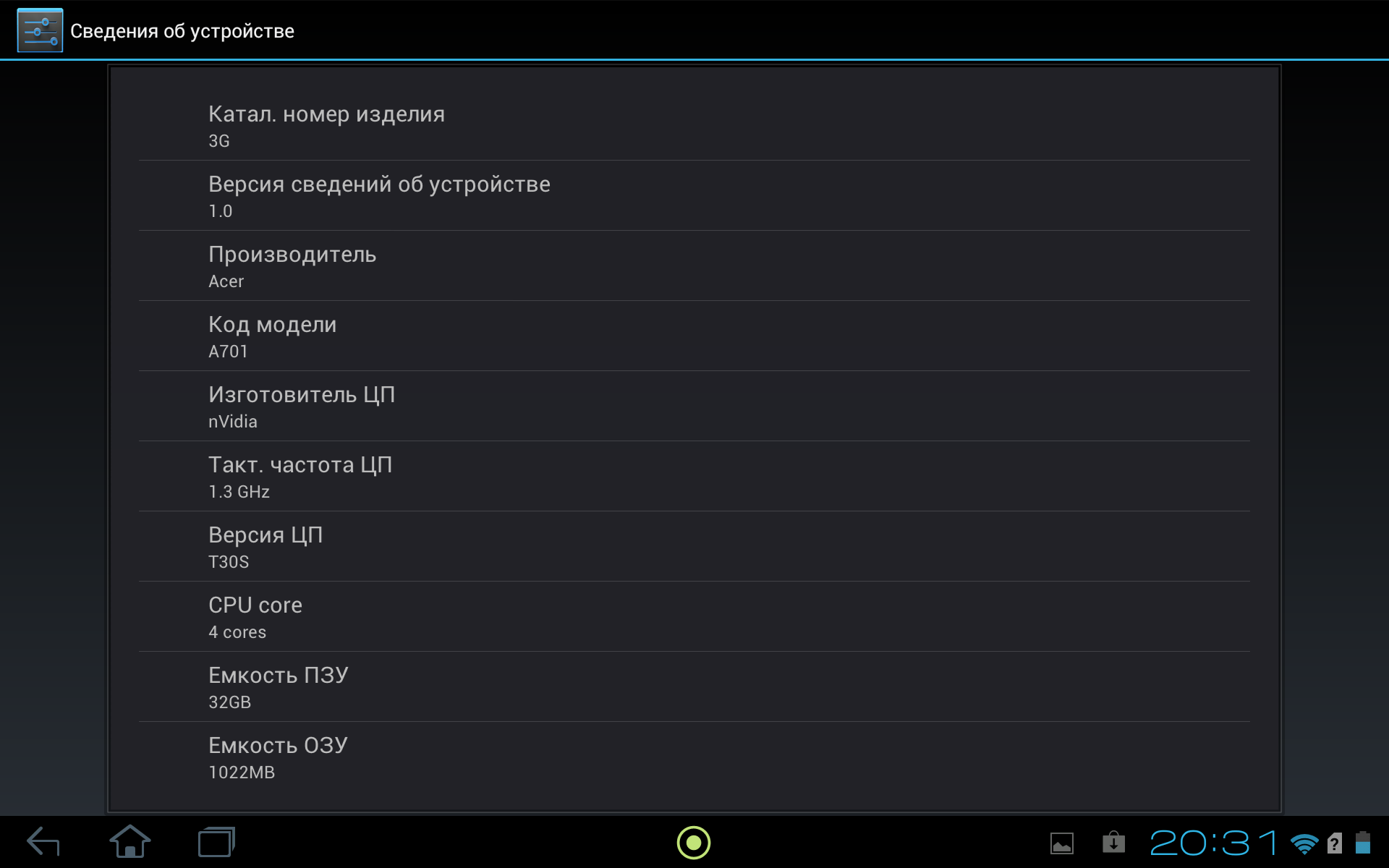Tap the green ring center button
The width and height of the screenshot is (1389, 868).
pyautogui.click(x=694, y=843)
